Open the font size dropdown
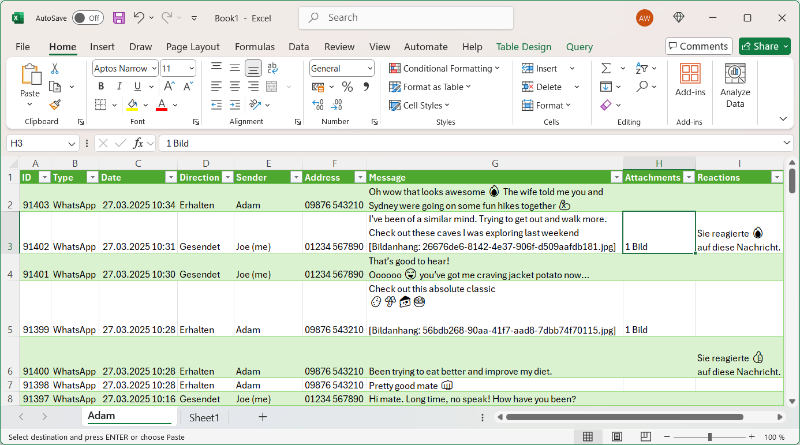This screenshot has height=445, width=800. pos(192,68)
